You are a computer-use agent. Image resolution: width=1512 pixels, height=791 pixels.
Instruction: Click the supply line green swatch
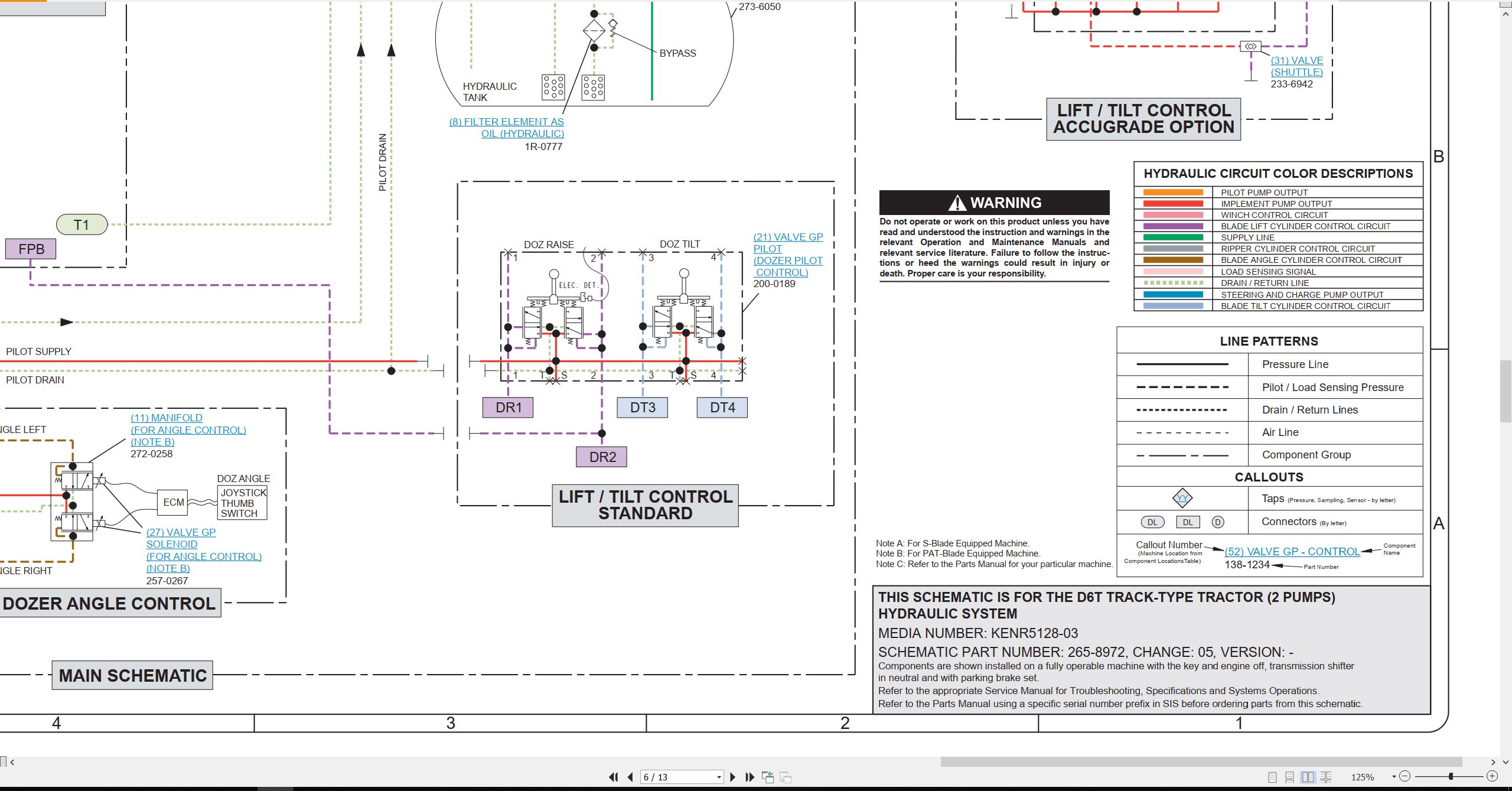[1173, 237]
